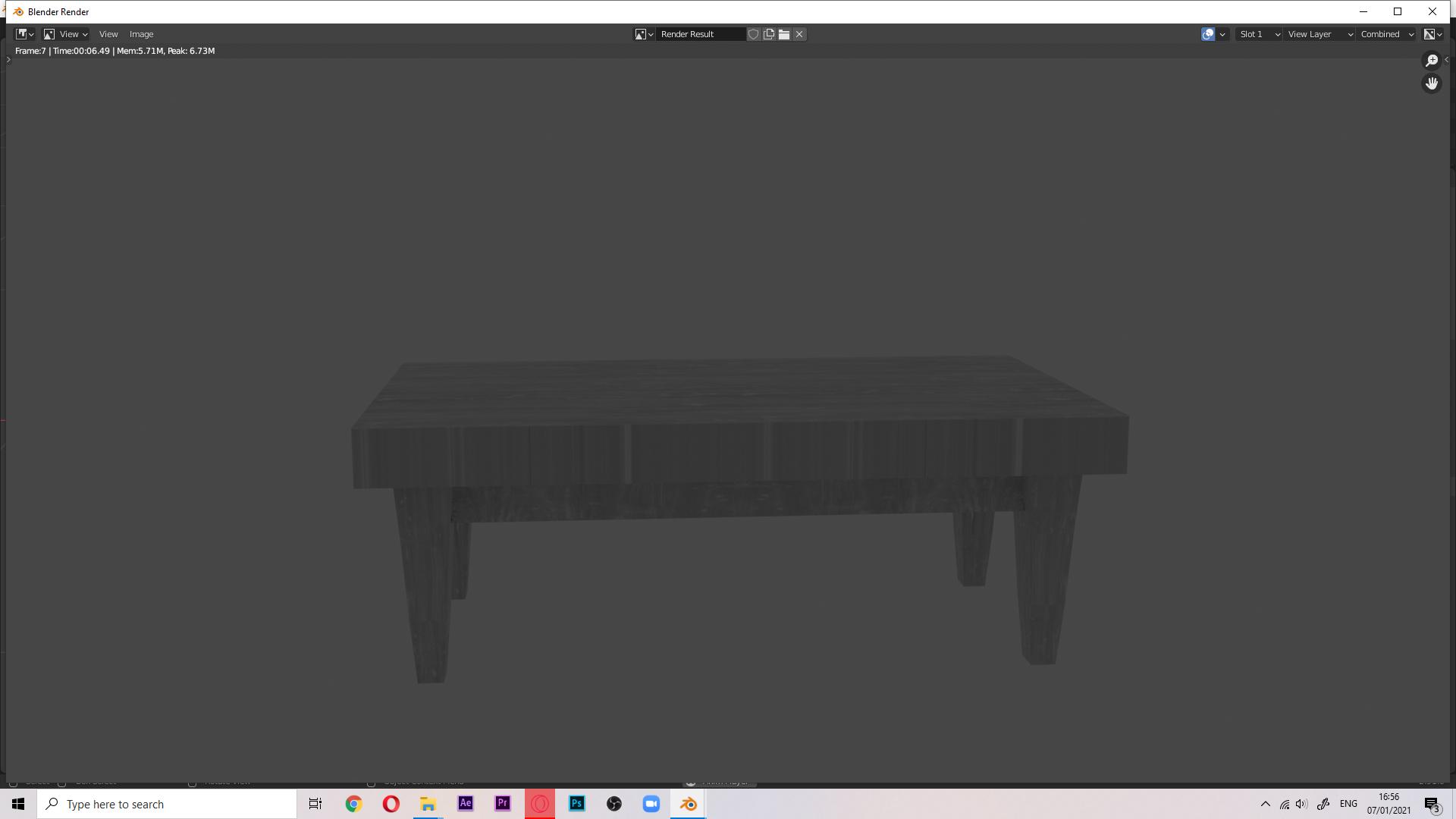Select the Image menu option

pyautogui.click(x=140, y=34)
